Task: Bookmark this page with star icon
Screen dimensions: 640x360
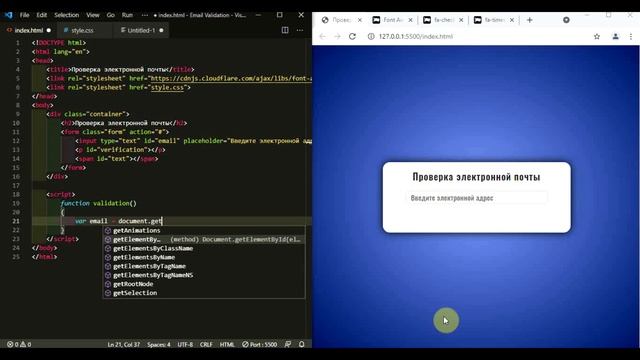Action: pos(597,36)
